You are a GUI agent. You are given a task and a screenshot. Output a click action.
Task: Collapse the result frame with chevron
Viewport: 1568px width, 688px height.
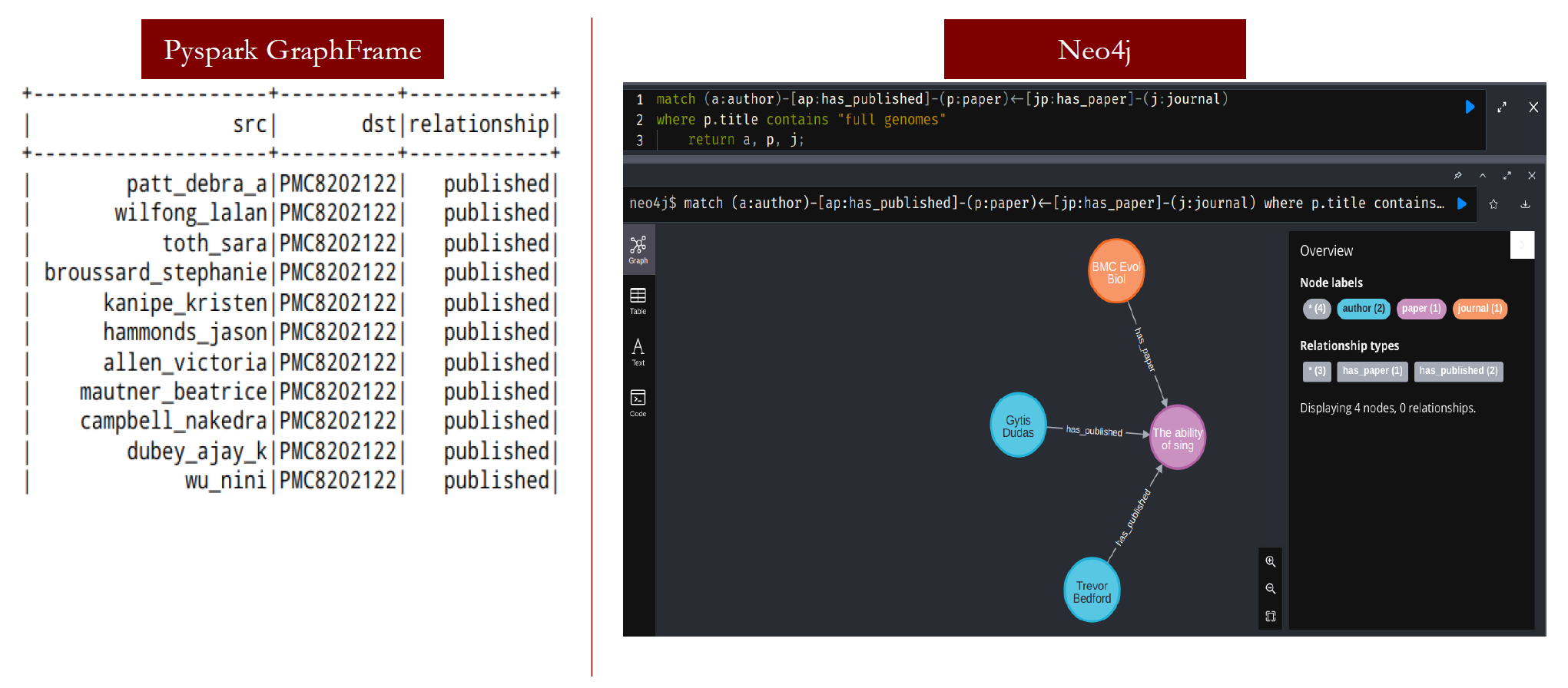[1483, 176]
